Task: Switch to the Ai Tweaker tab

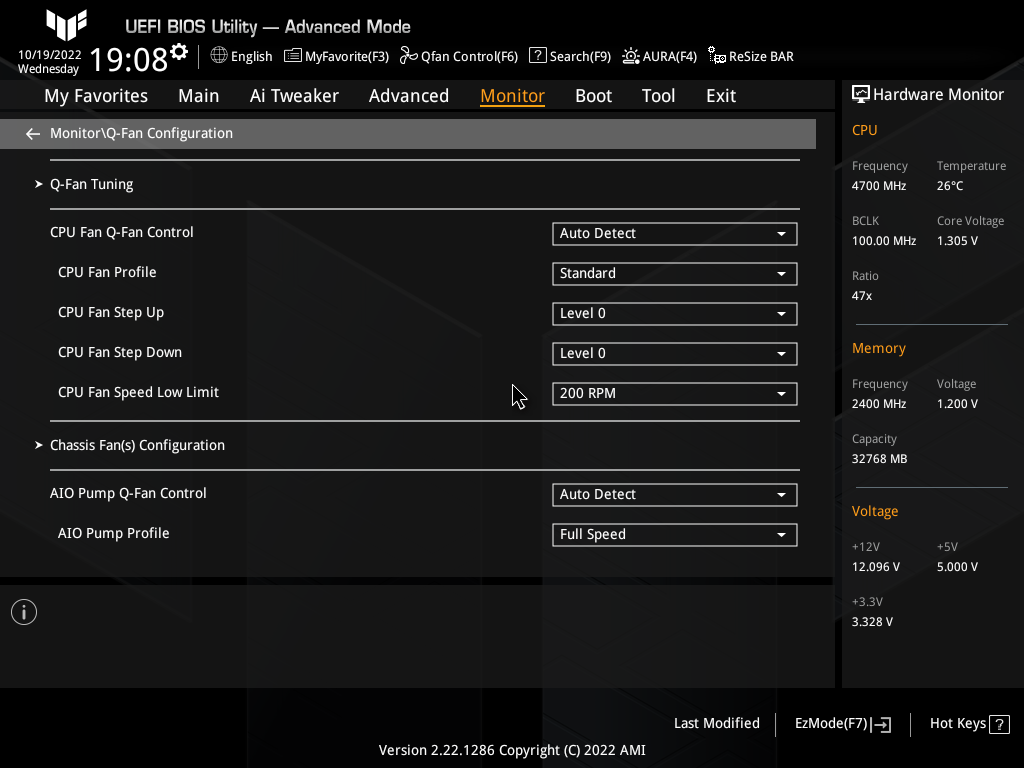Action: 294,95
